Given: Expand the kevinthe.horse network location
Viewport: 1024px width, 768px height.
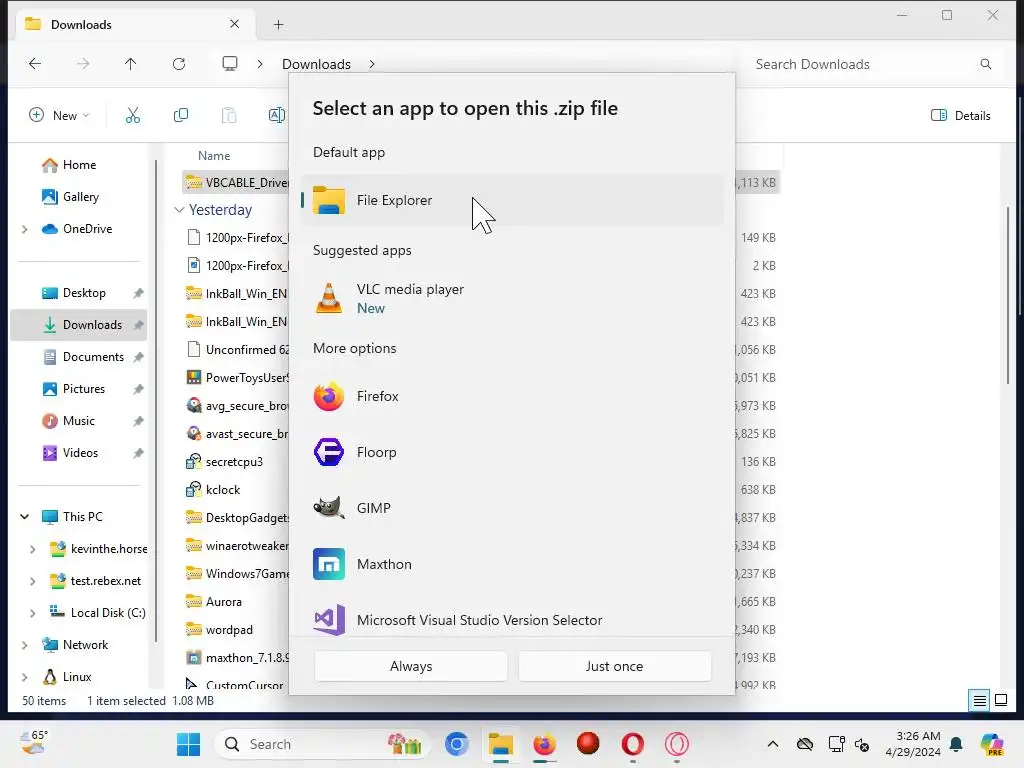Looking at the screenshot, I should click(x=33, y=549).
